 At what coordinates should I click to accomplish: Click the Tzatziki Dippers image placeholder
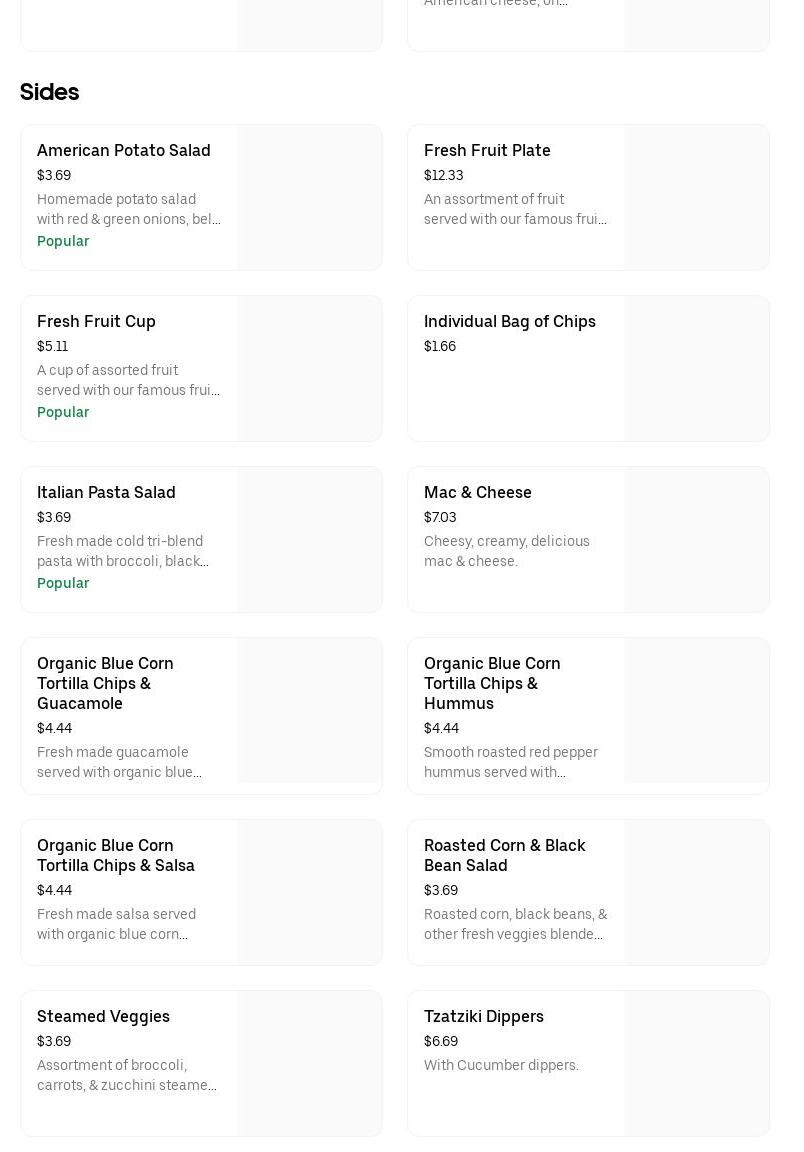[697, 1063]
